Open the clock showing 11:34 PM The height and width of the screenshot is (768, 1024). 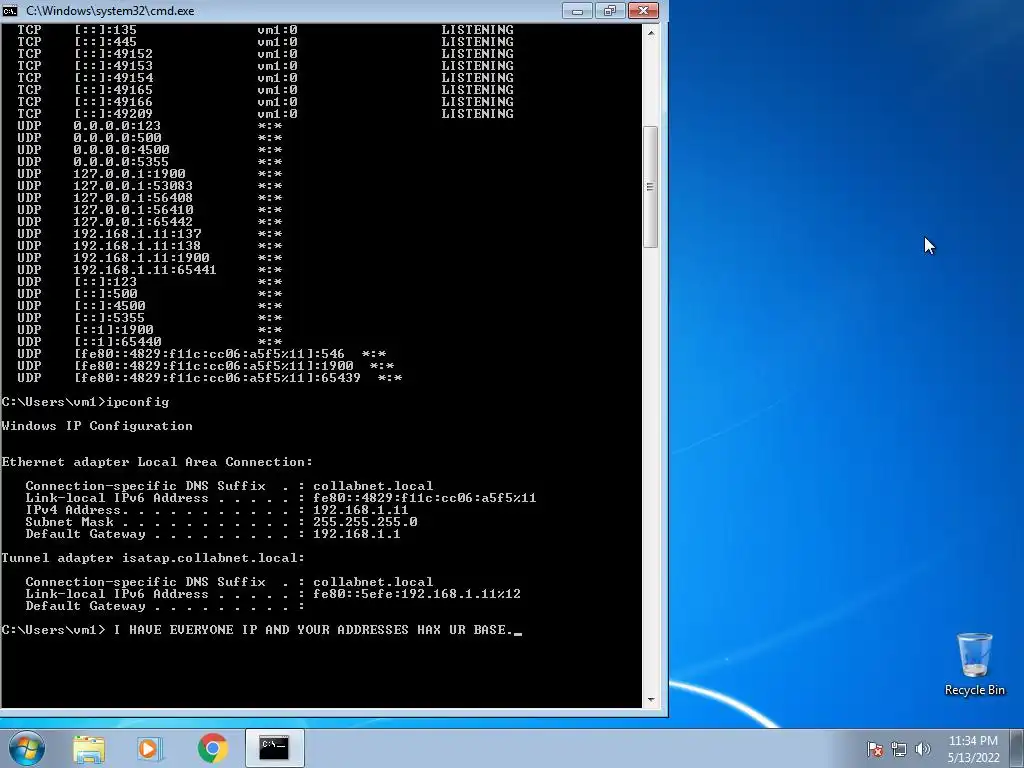(x=973, y=741)
